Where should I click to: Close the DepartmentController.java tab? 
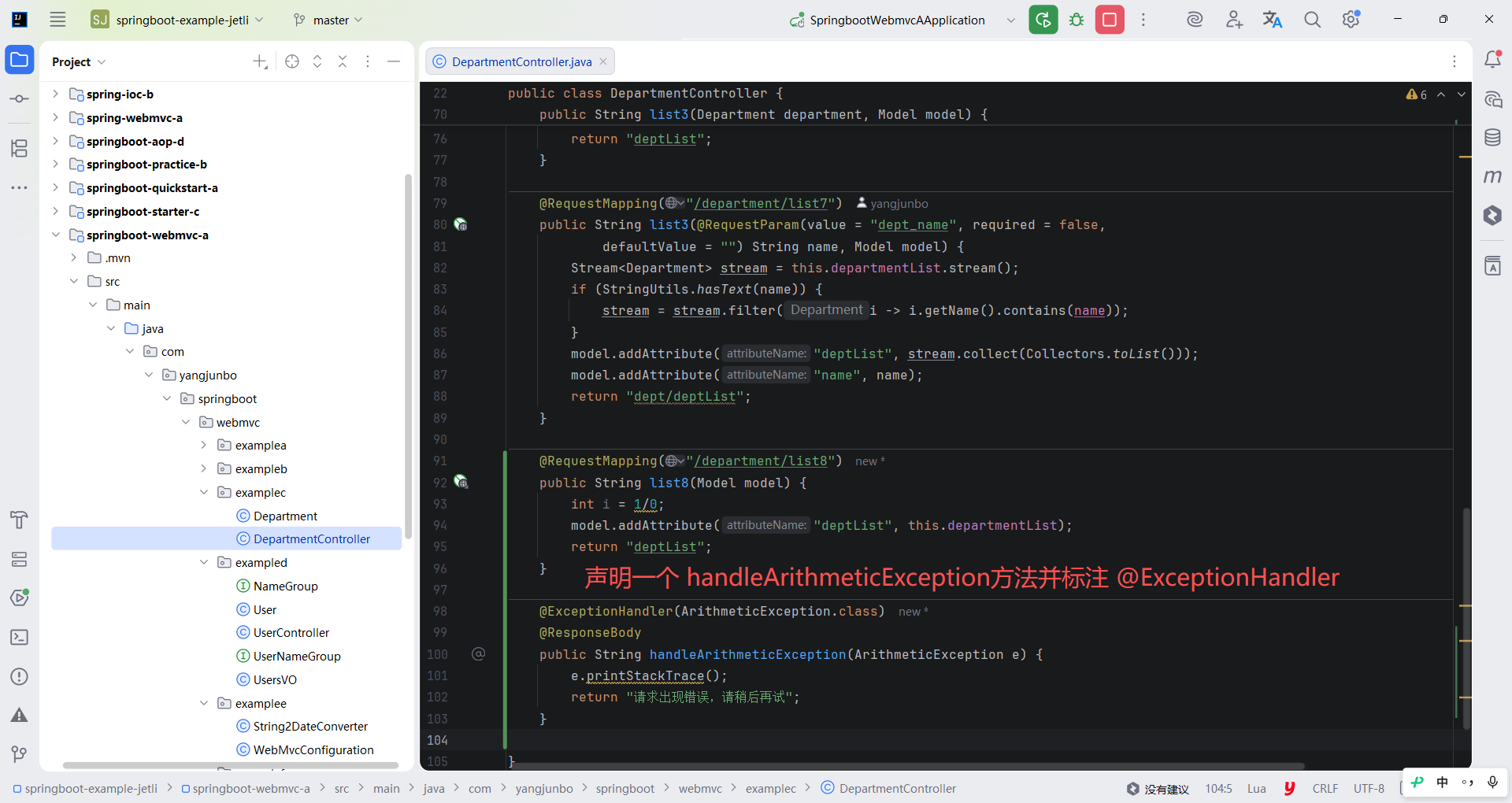tap(603, 61)
